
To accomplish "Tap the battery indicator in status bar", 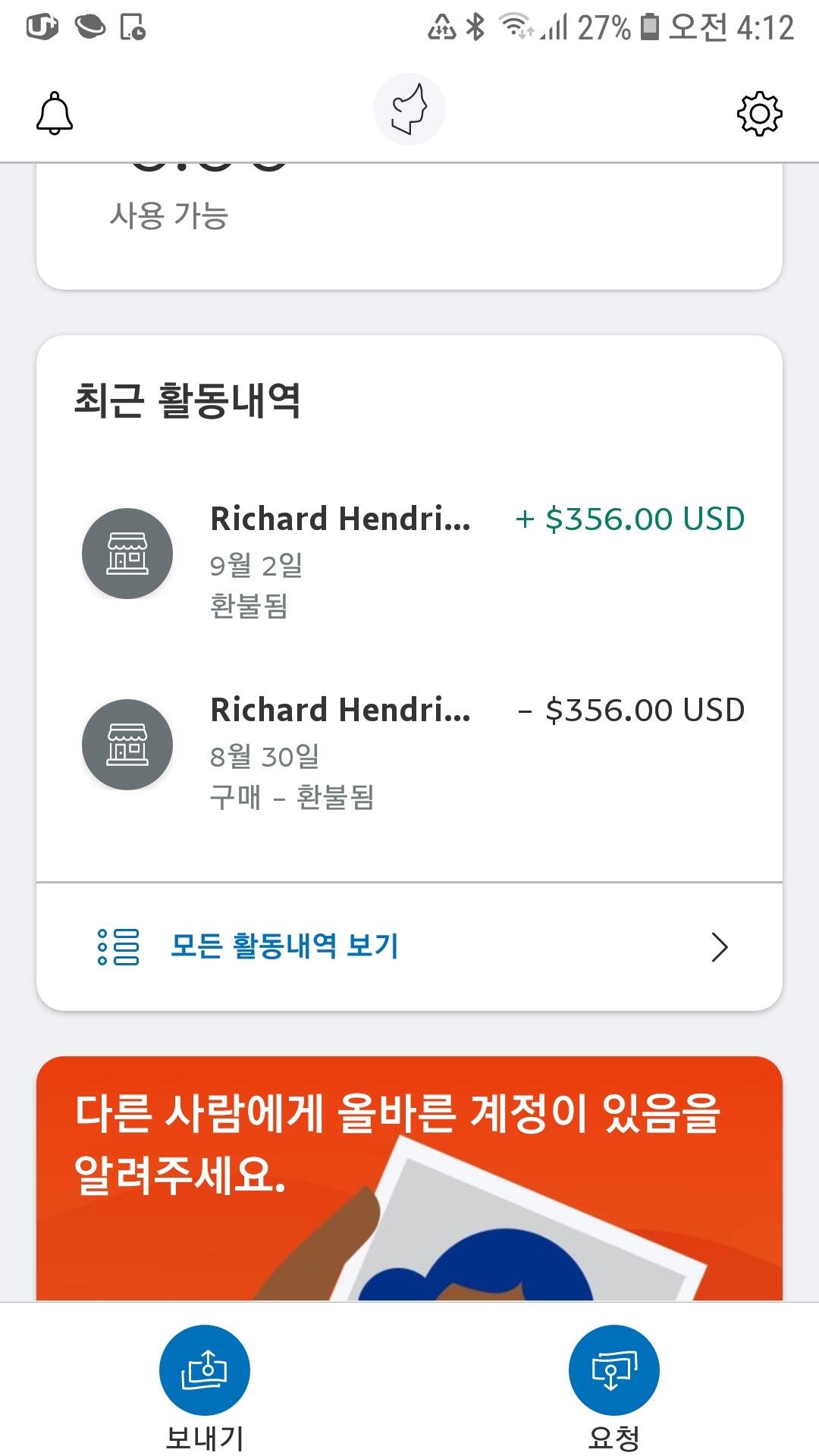I will click(650, 27).
